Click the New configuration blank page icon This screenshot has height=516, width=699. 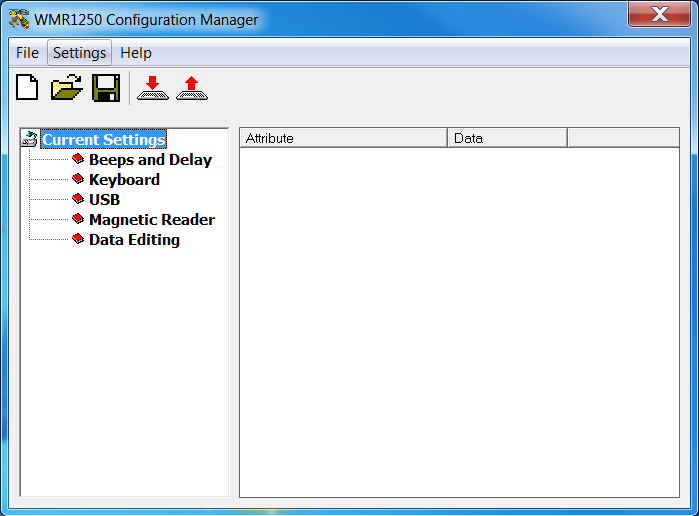(x=27, y=87)
